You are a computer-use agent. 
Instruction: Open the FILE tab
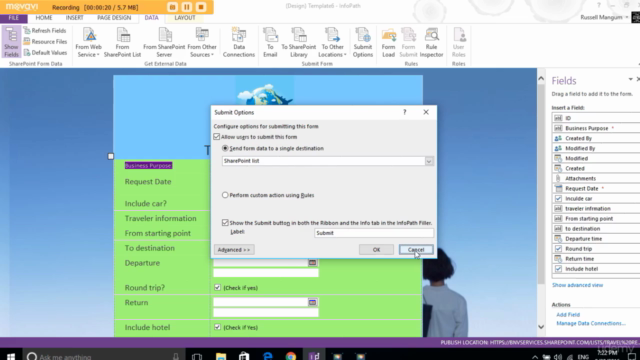[13, 18]
